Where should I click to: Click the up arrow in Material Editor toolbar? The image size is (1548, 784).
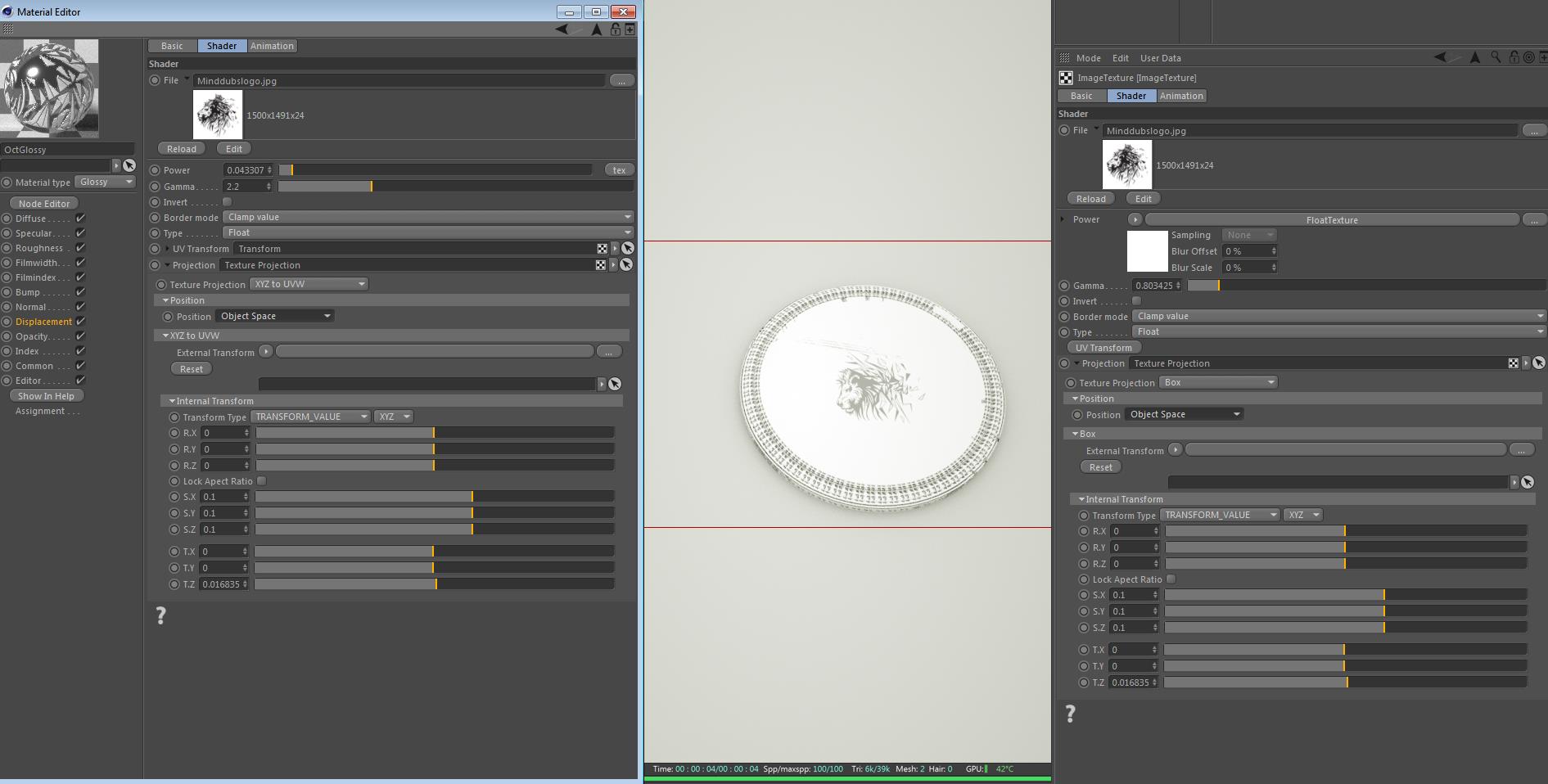597,29
